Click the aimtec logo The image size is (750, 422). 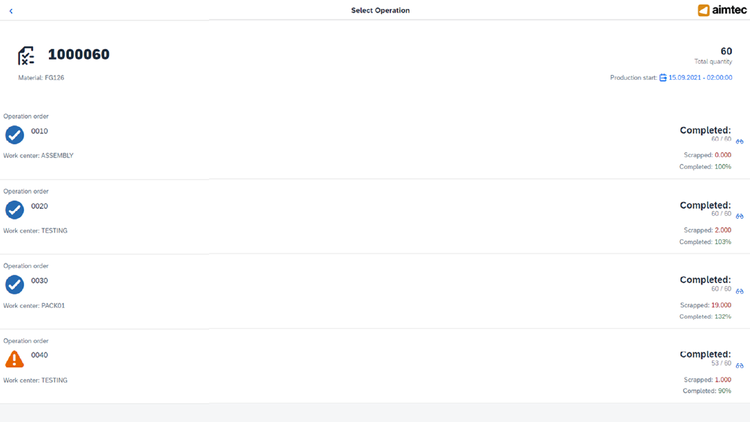coord(722,10)
